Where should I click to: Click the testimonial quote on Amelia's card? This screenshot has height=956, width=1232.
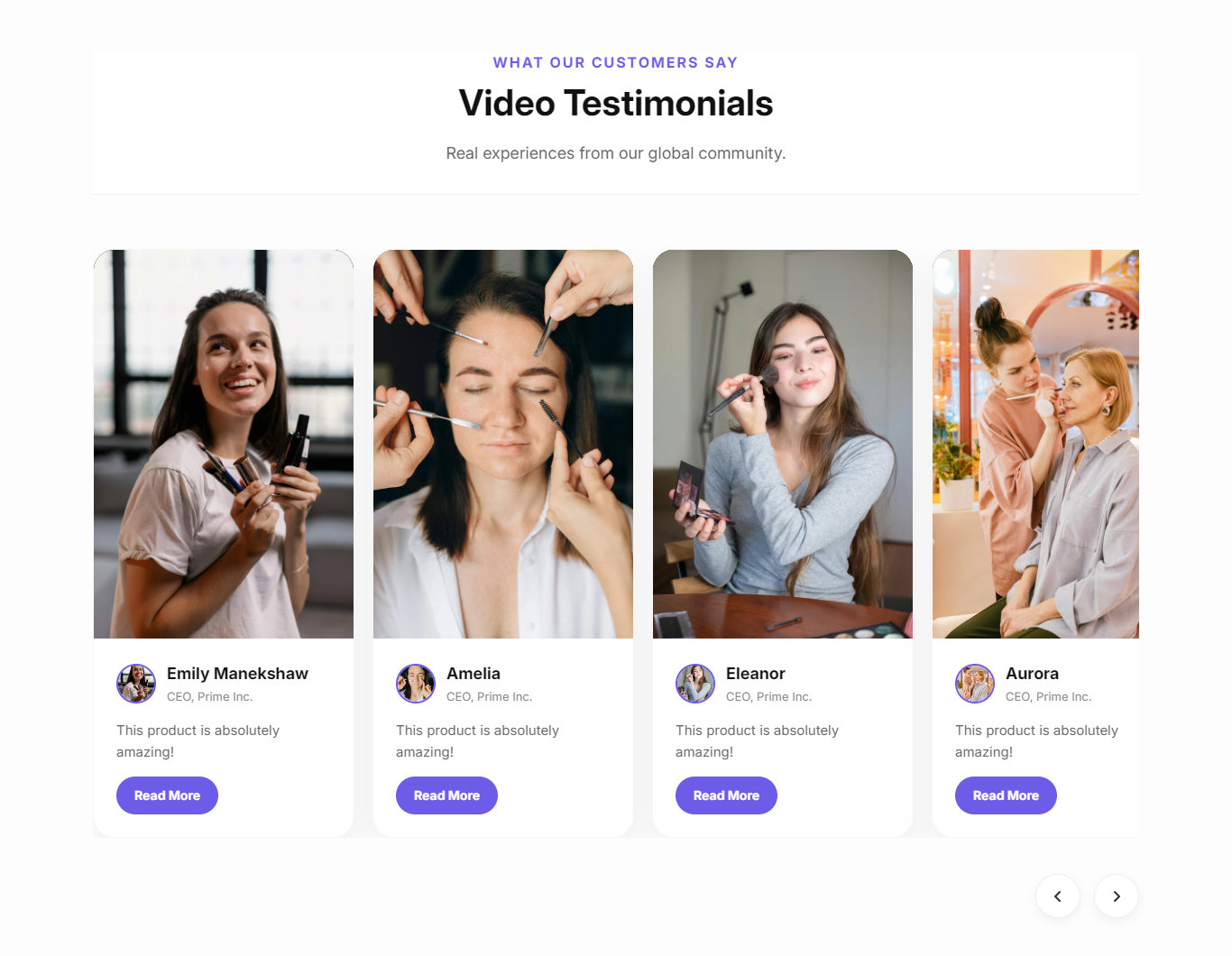tap(477, 741)
